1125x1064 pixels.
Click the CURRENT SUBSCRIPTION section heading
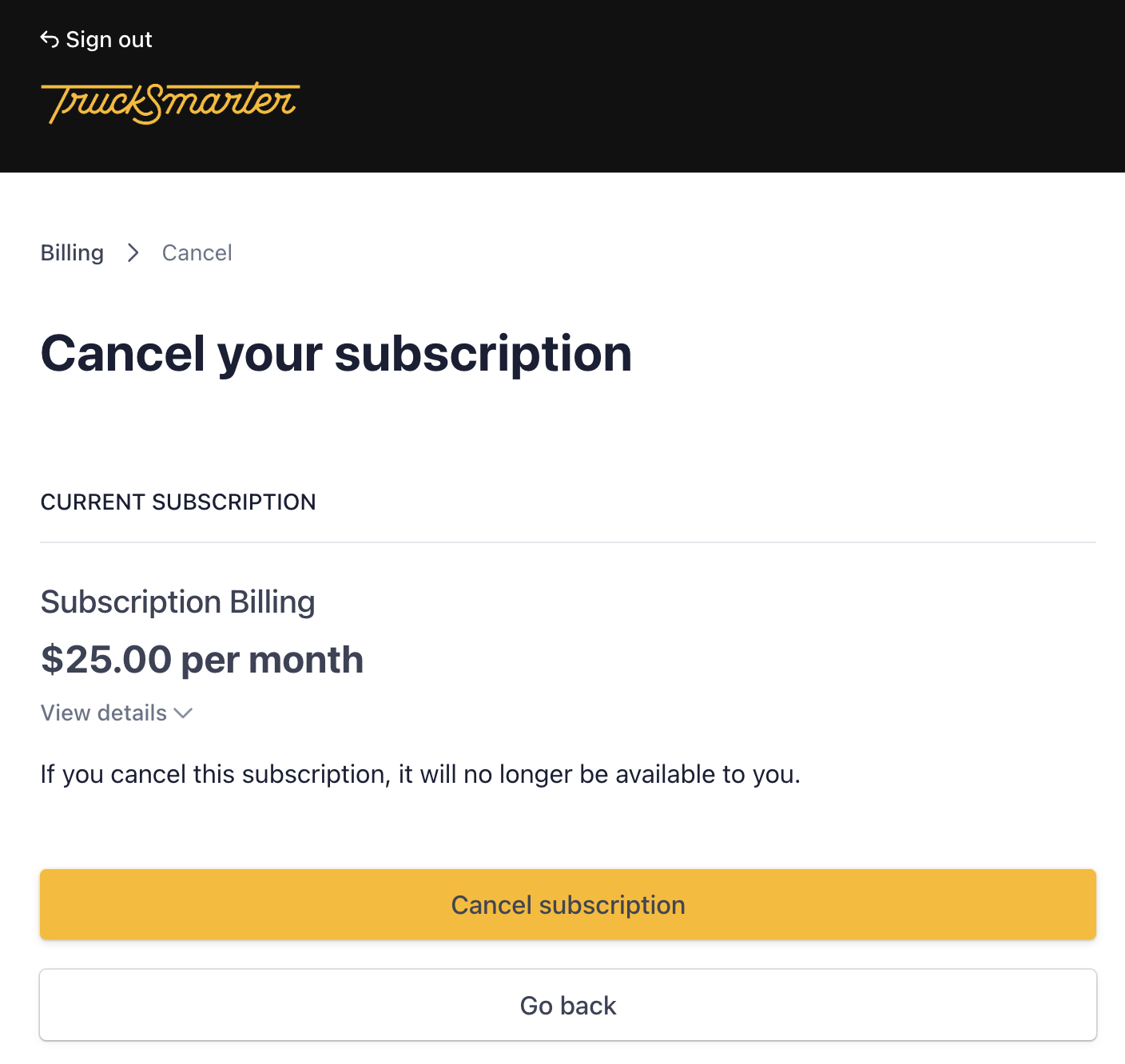[178, 502]
